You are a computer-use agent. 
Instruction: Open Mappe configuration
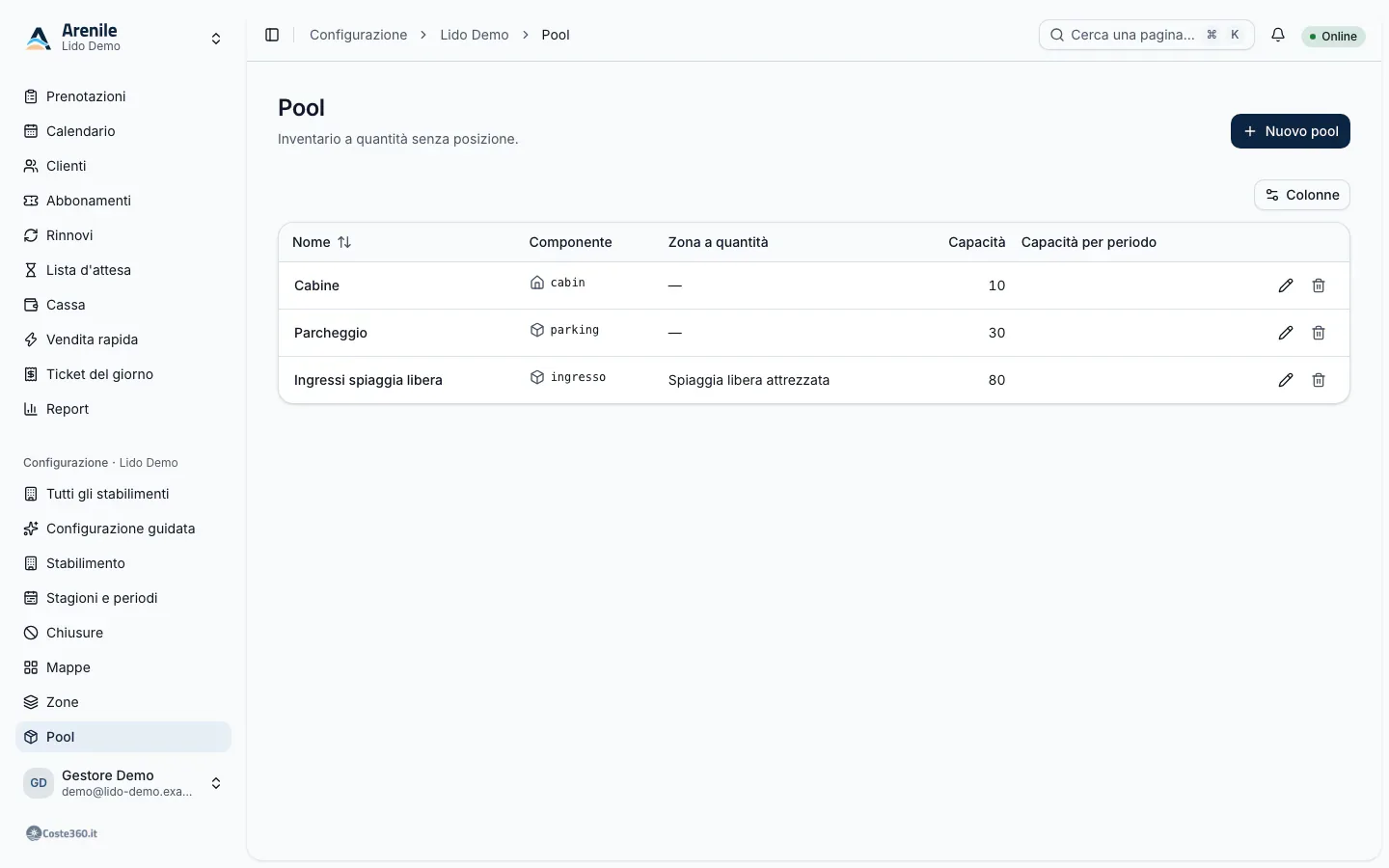[x=123, y=667]
